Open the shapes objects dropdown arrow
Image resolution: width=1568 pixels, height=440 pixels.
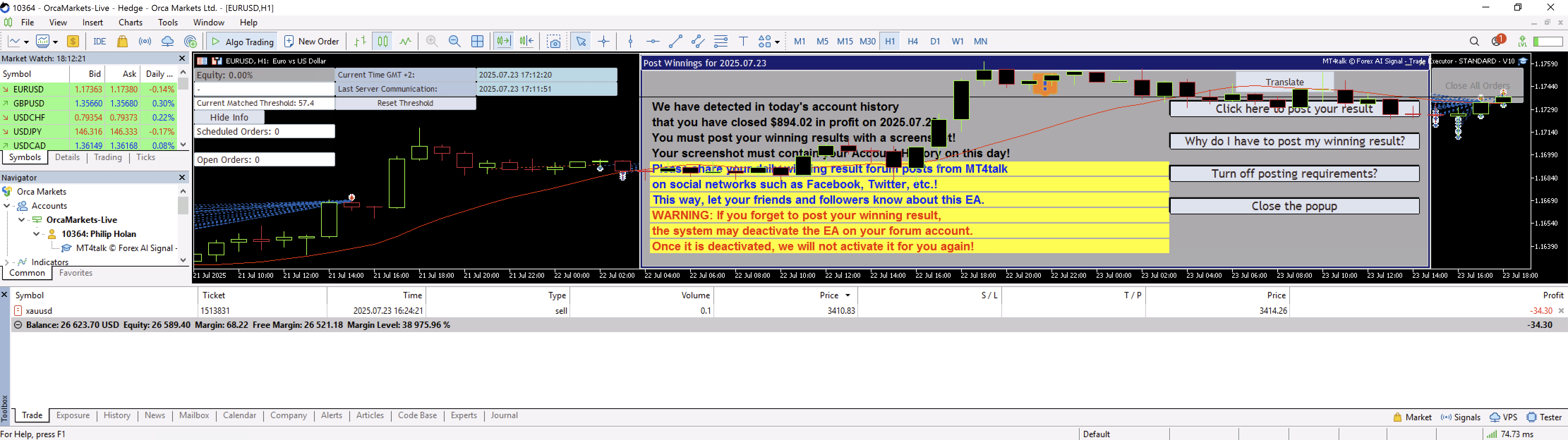[777, 42]
